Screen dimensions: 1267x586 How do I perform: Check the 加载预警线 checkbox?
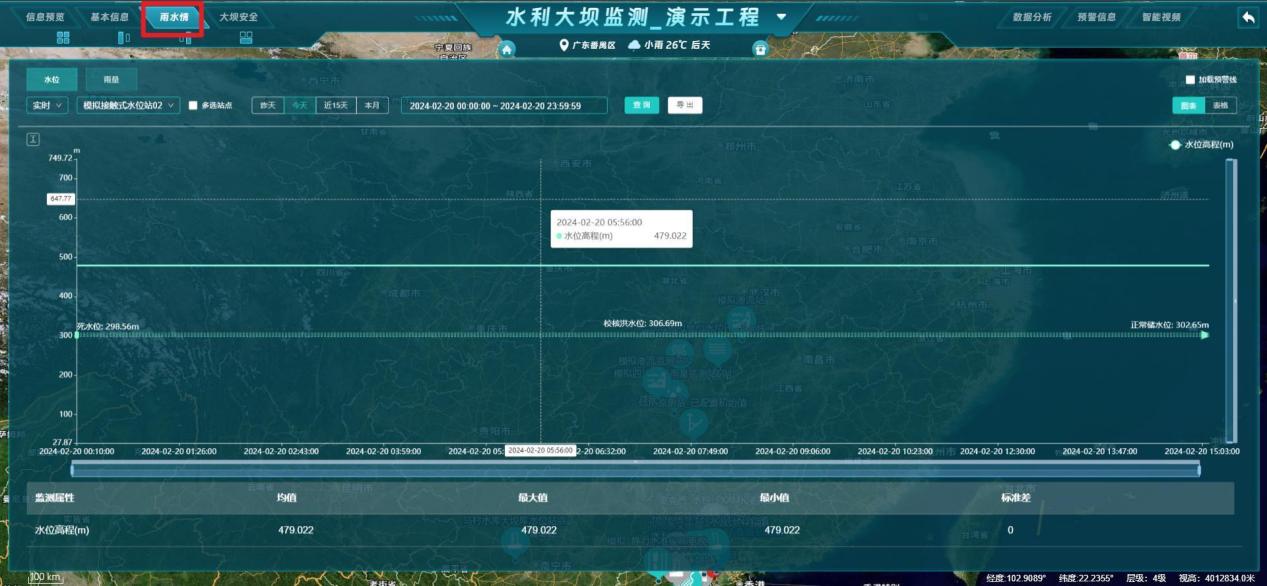[x=1190, y=80]
